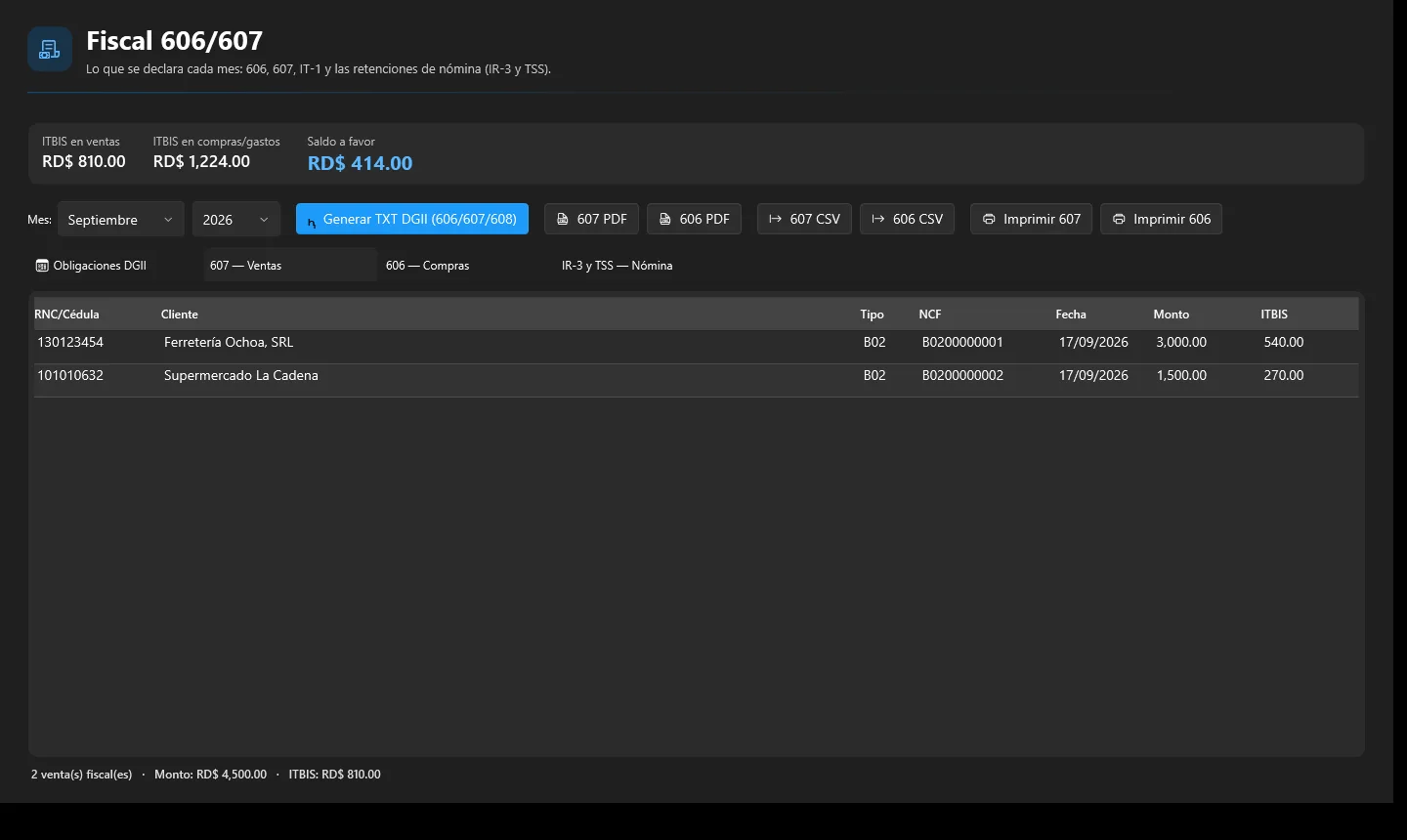Click the 1,500.00 amount cell
Viewport: 1407px width, 840px height.
[x=1181, y=376]
